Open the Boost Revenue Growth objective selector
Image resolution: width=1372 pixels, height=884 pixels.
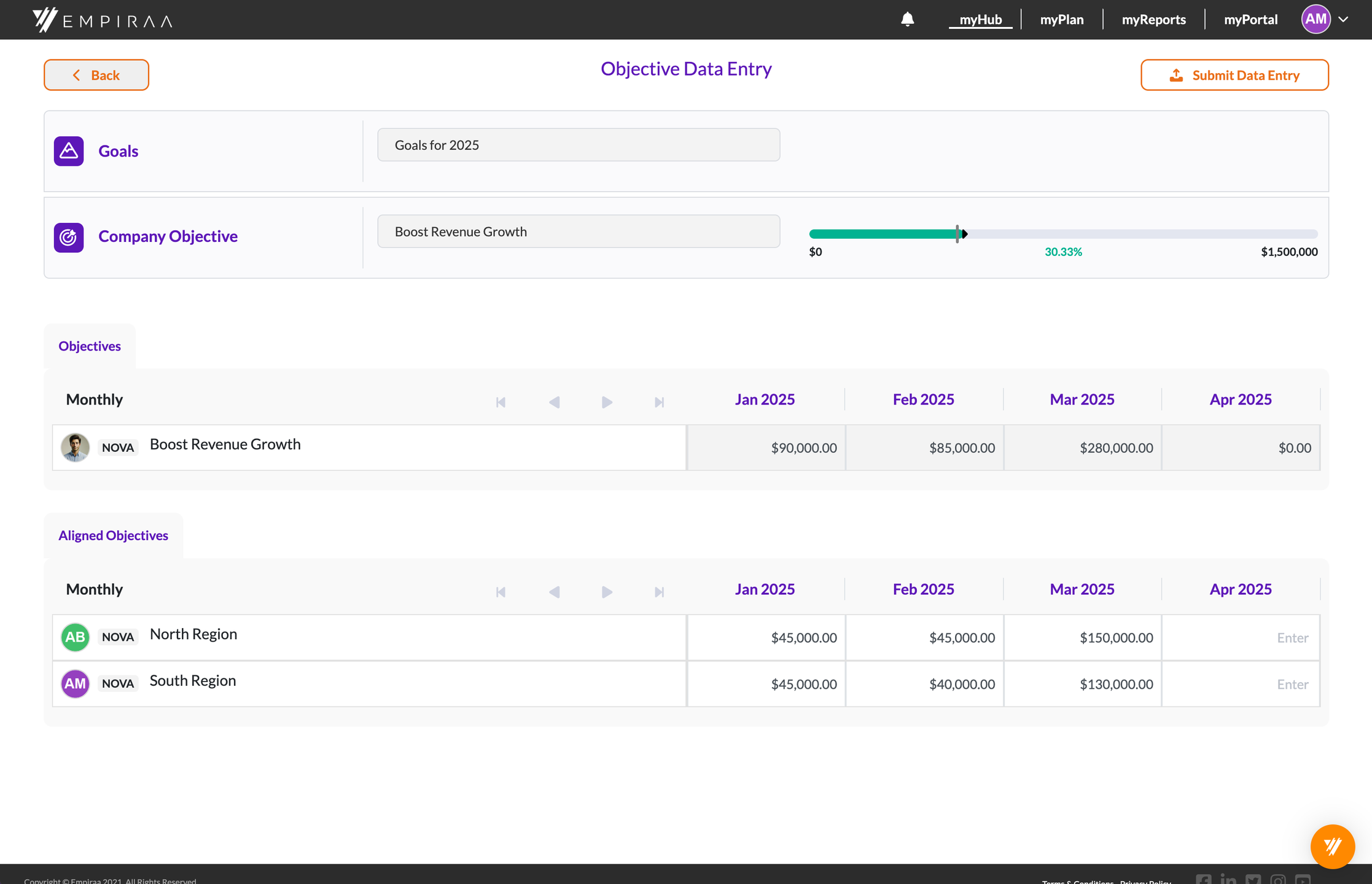578,231
